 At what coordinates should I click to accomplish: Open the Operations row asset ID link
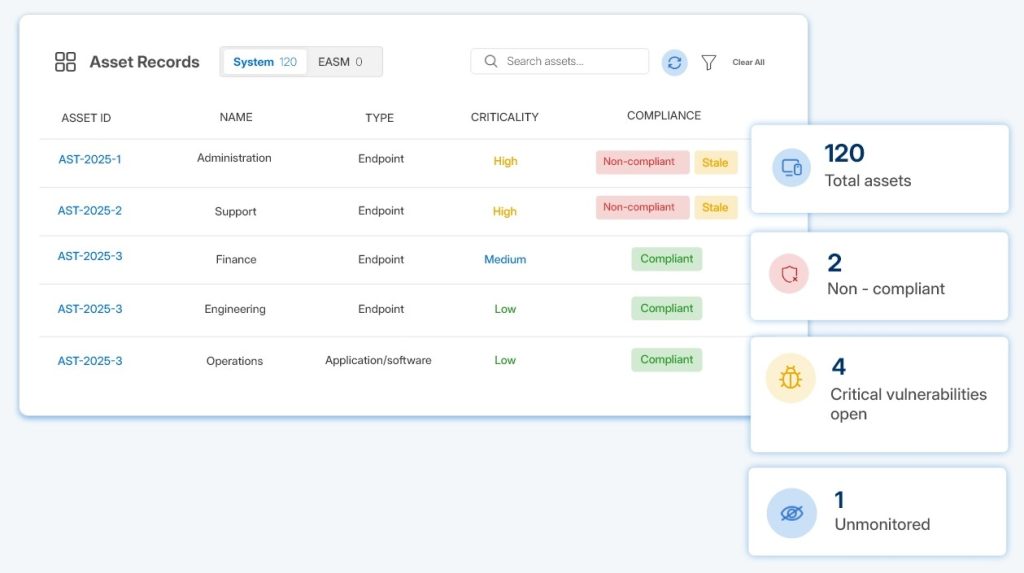point(89,361)
